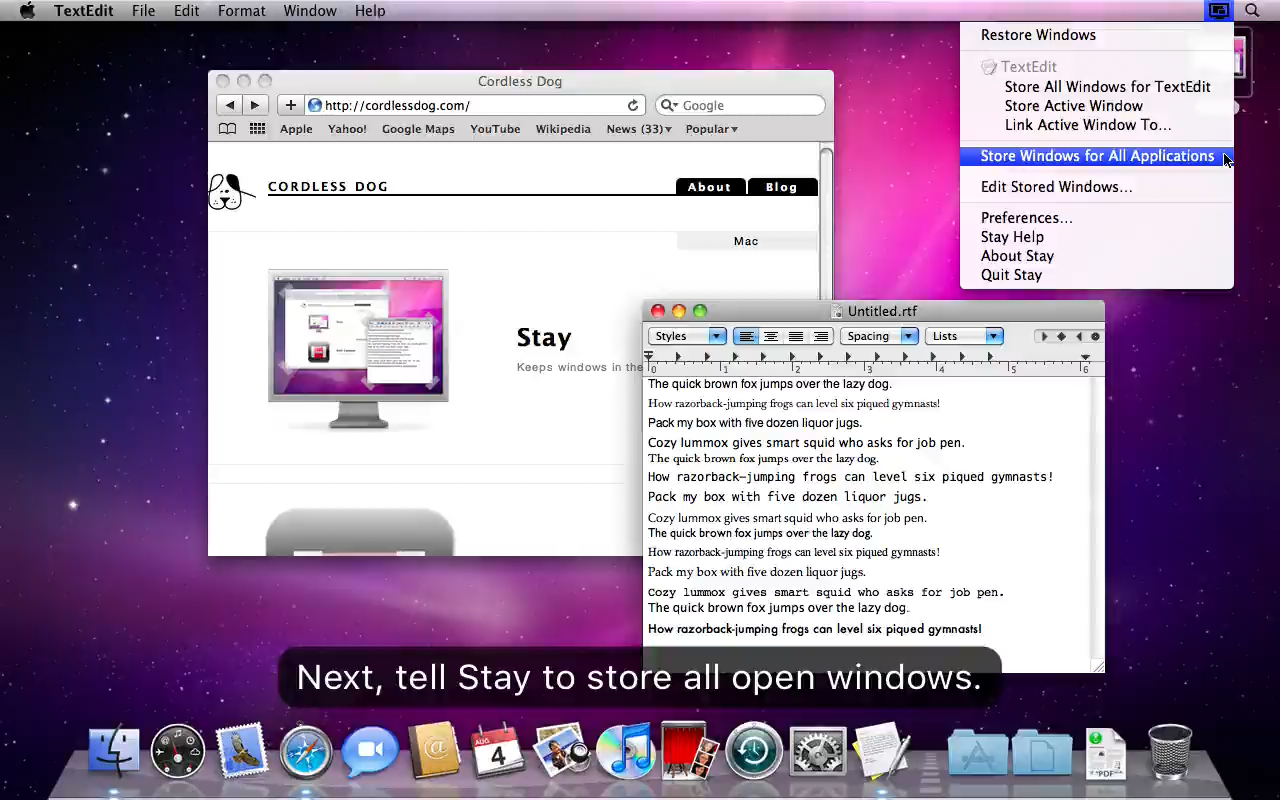Reload the Cordless Dog page in Safari
The image size is (1280, 800).
click(632, 105)
